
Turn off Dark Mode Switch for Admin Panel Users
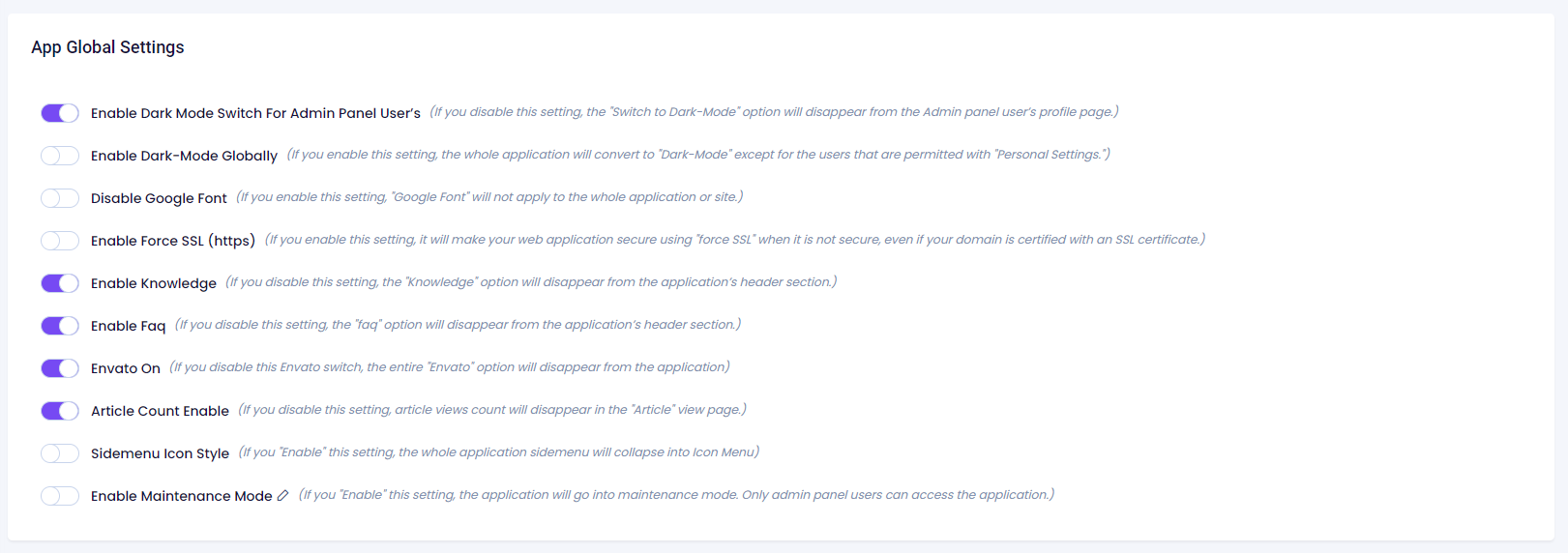60,113
